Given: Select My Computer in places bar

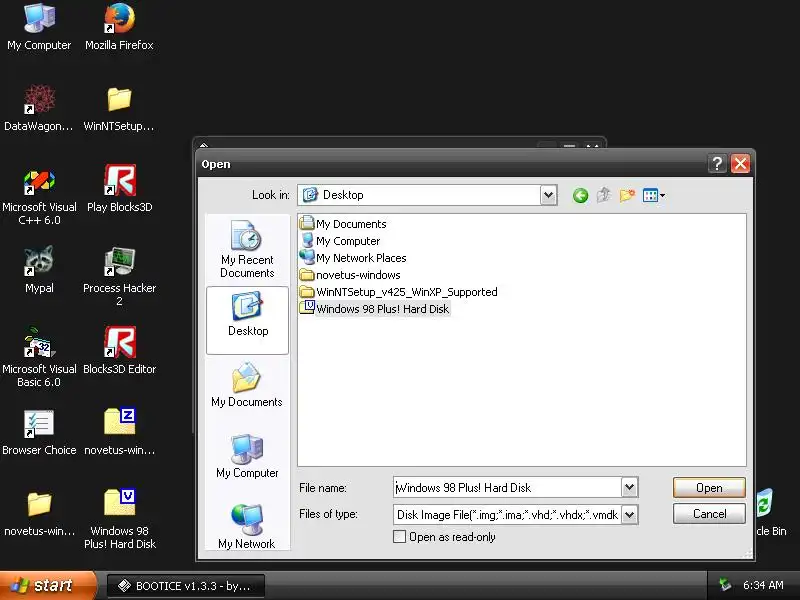Looking at the screenshot, I should click(247, 456).
